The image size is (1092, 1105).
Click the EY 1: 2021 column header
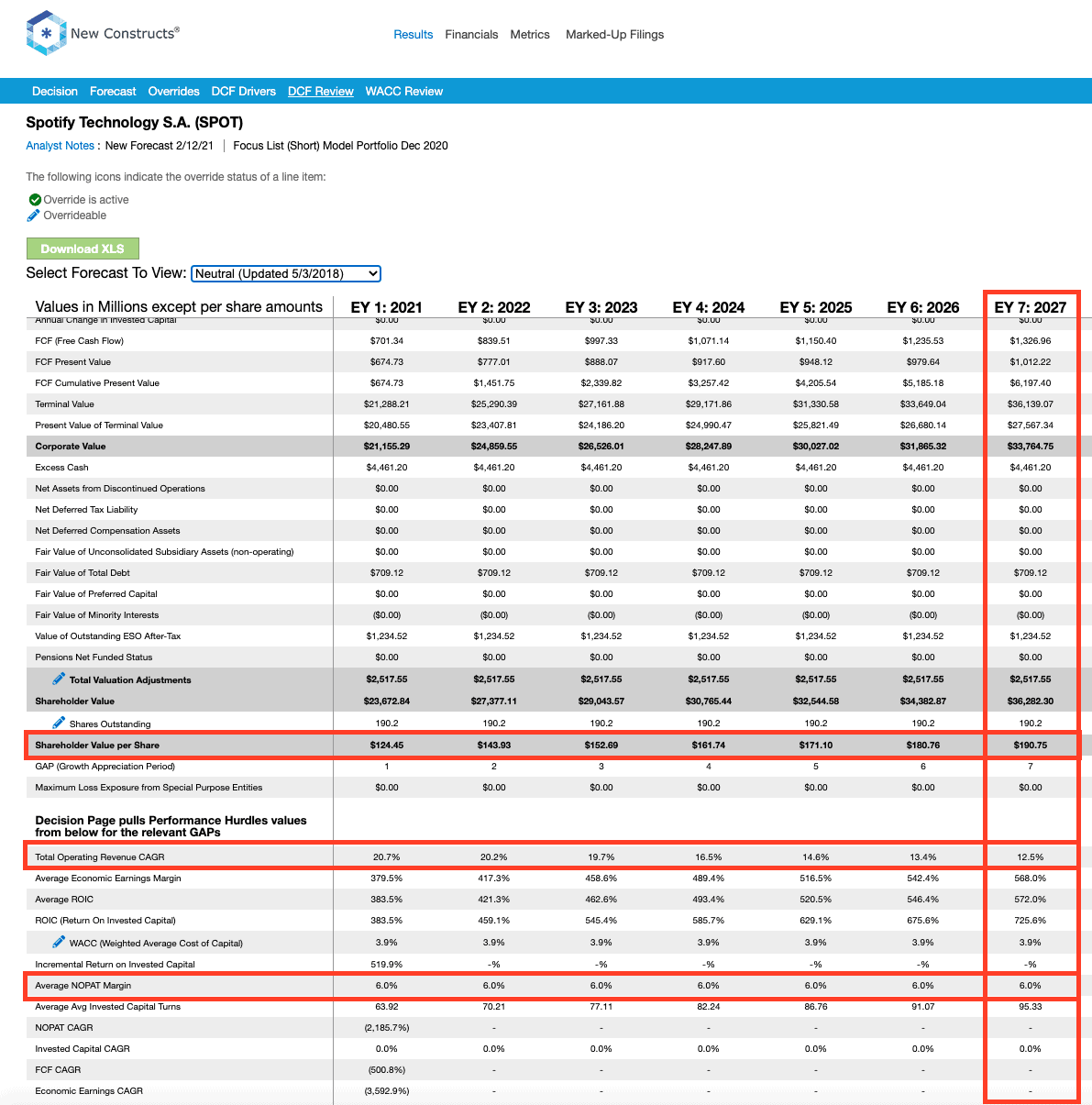[x=387, y=307]
